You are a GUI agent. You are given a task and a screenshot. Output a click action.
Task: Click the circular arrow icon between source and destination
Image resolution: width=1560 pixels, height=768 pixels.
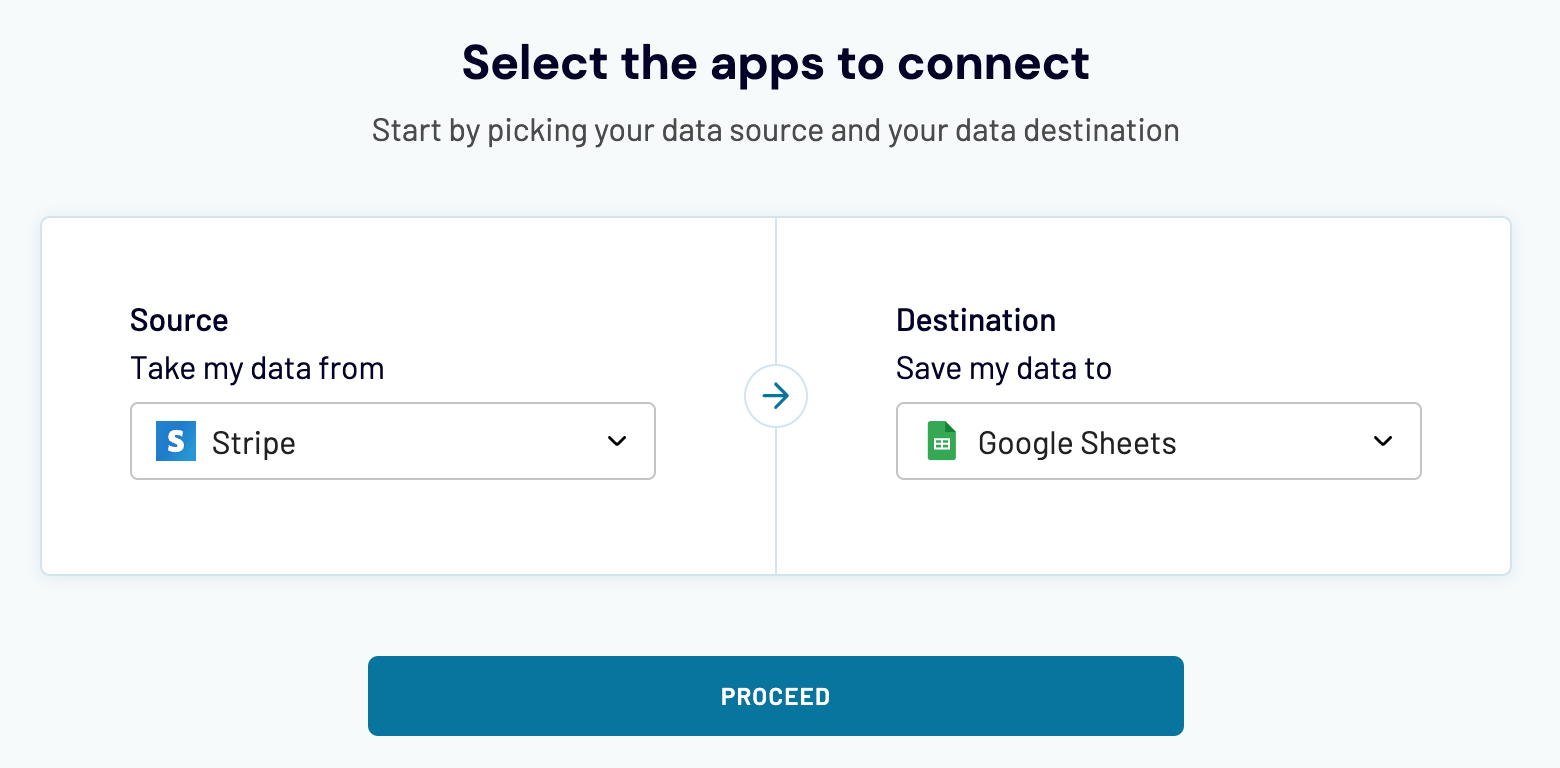[x=775, y=396]
